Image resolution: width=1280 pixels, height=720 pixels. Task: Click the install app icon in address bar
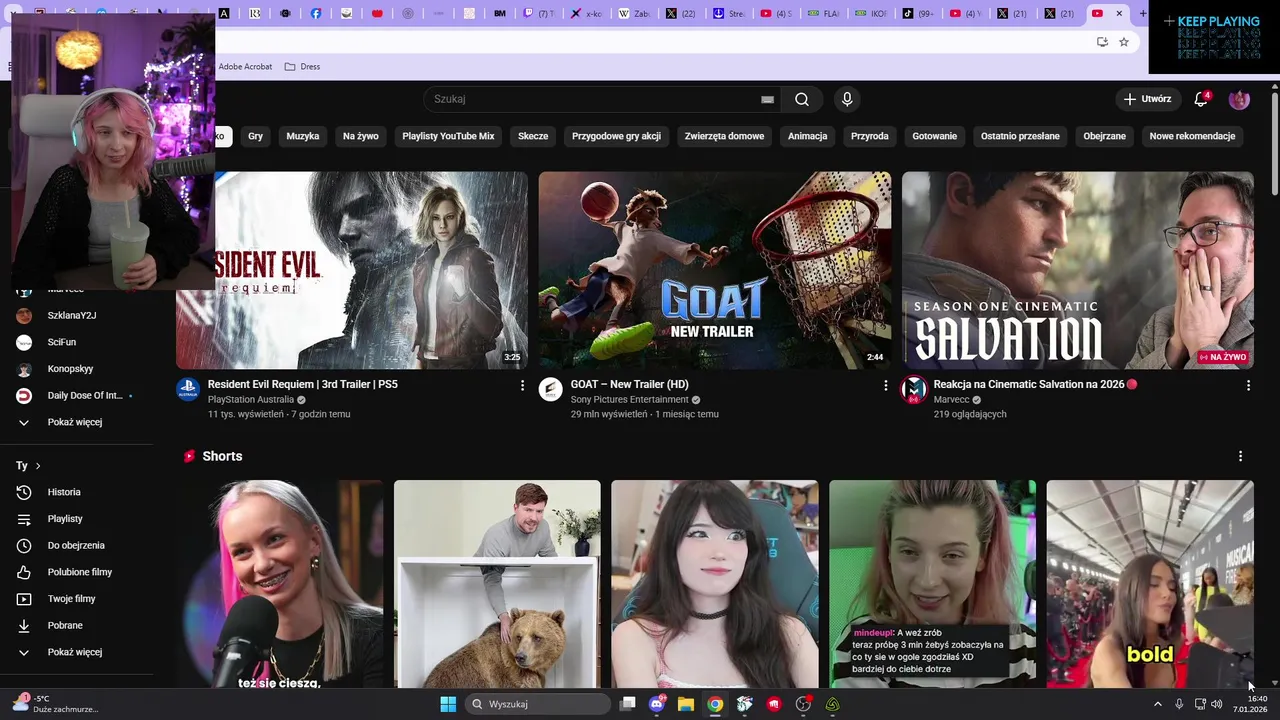pos(1102,42)
